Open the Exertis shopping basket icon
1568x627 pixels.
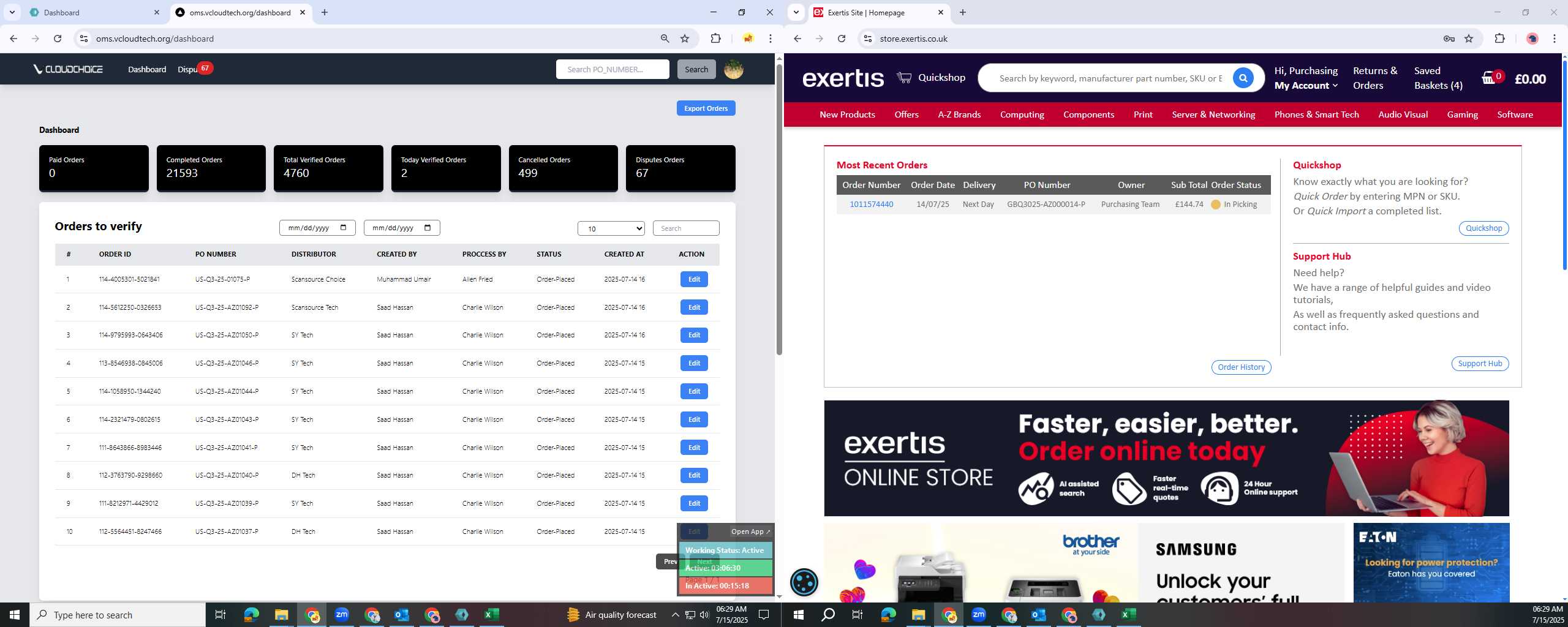click(1488, 78)
